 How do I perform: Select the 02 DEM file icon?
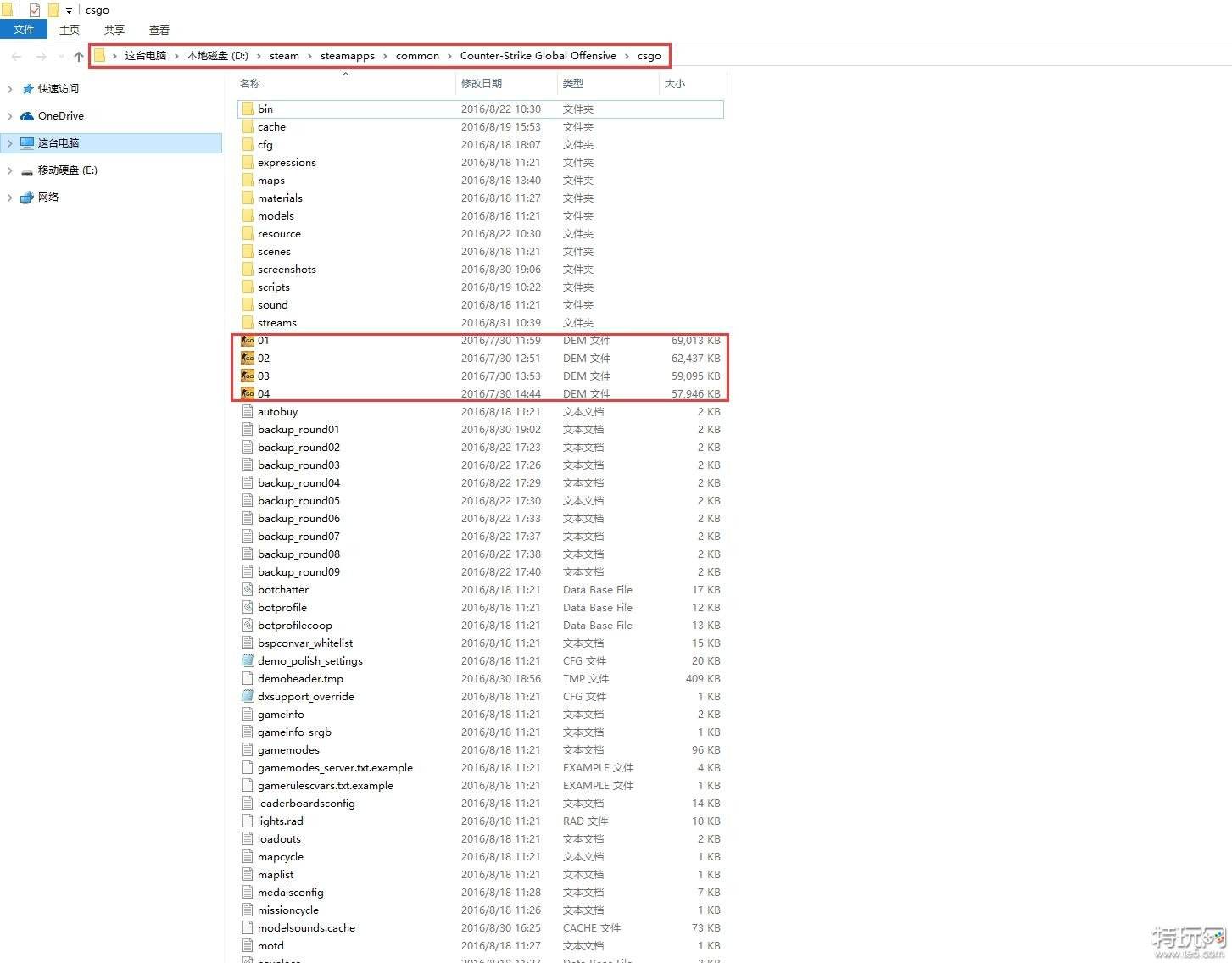(248, 358)
